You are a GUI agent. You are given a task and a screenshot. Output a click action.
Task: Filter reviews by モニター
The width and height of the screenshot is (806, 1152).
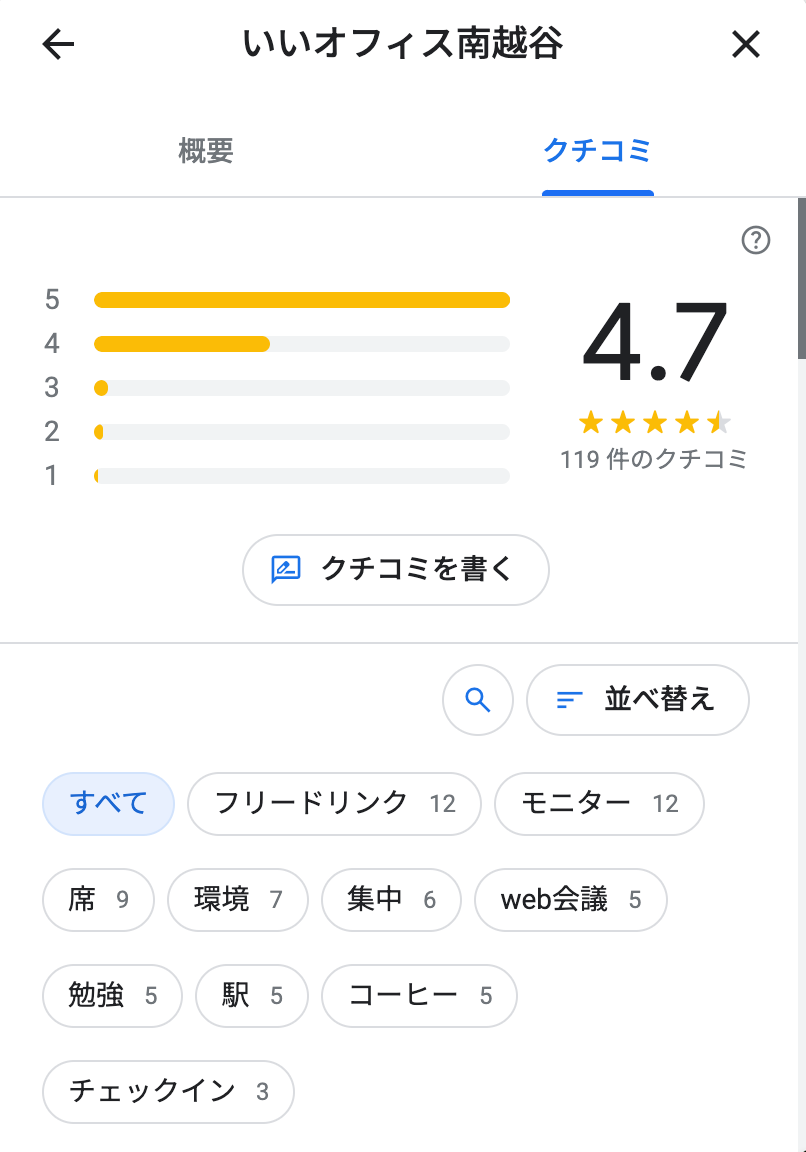(x=600, y=804)
